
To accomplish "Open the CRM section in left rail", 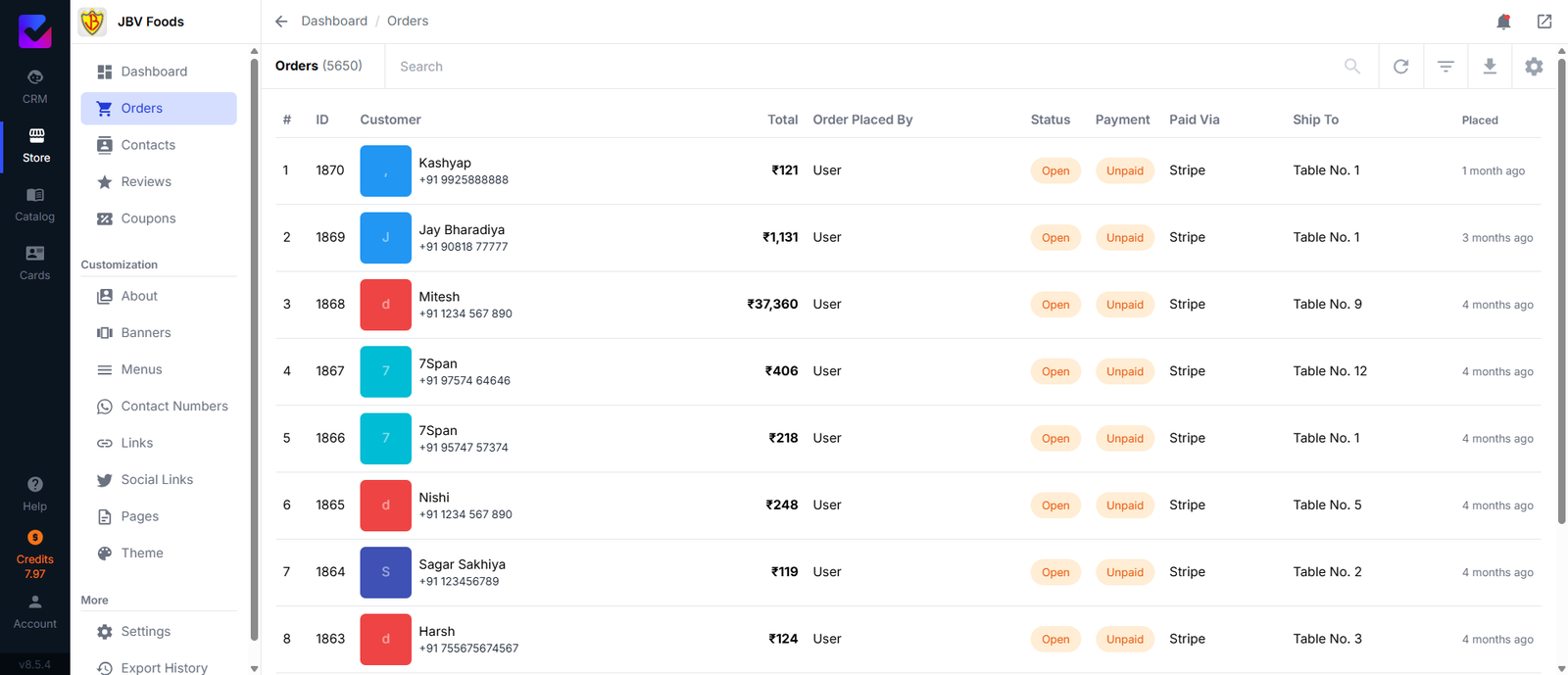I will (x=35, y=86).
